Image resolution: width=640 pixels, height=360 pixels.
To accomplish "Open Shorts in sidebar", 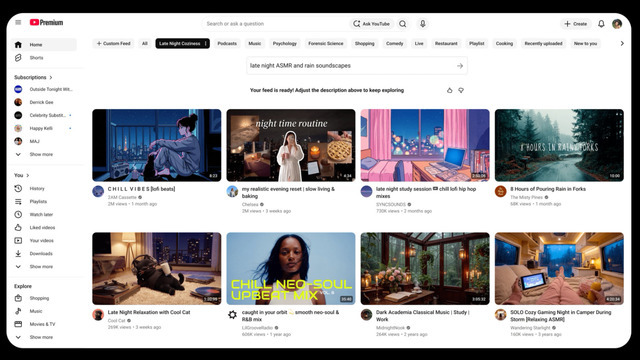I will point(44,58).
